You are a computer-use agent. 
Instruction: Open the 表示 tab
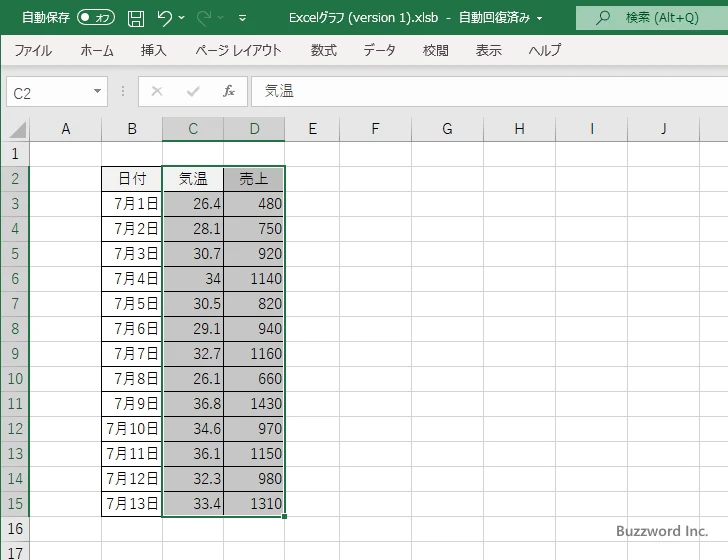[x=488, y=50]
